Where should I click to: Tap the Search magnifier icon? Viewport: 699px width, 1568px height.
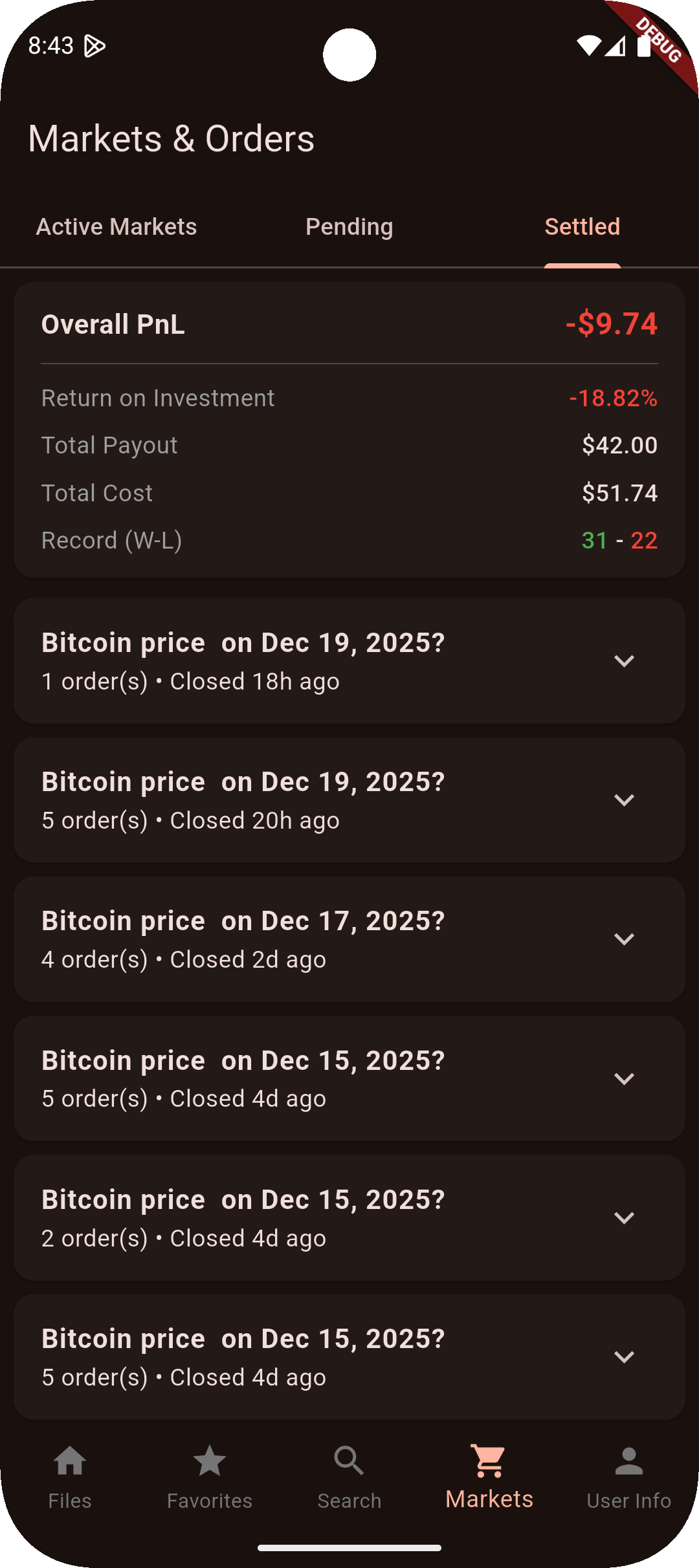[x=349, y=1462]
